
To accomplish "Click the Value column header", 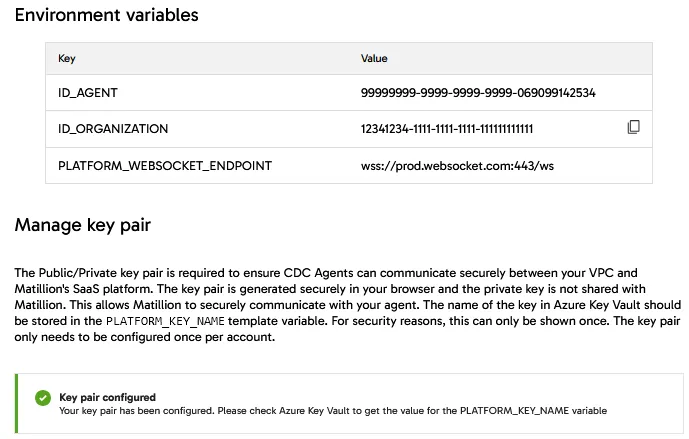I will click(374, 59).
